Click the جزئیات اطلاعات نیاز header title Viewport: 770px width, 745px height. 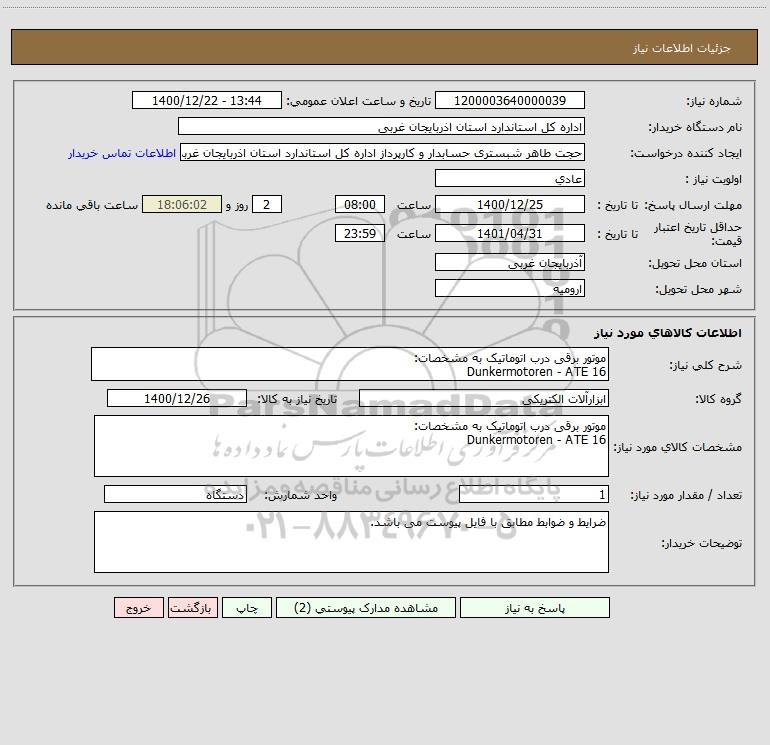tap(682, 48)
